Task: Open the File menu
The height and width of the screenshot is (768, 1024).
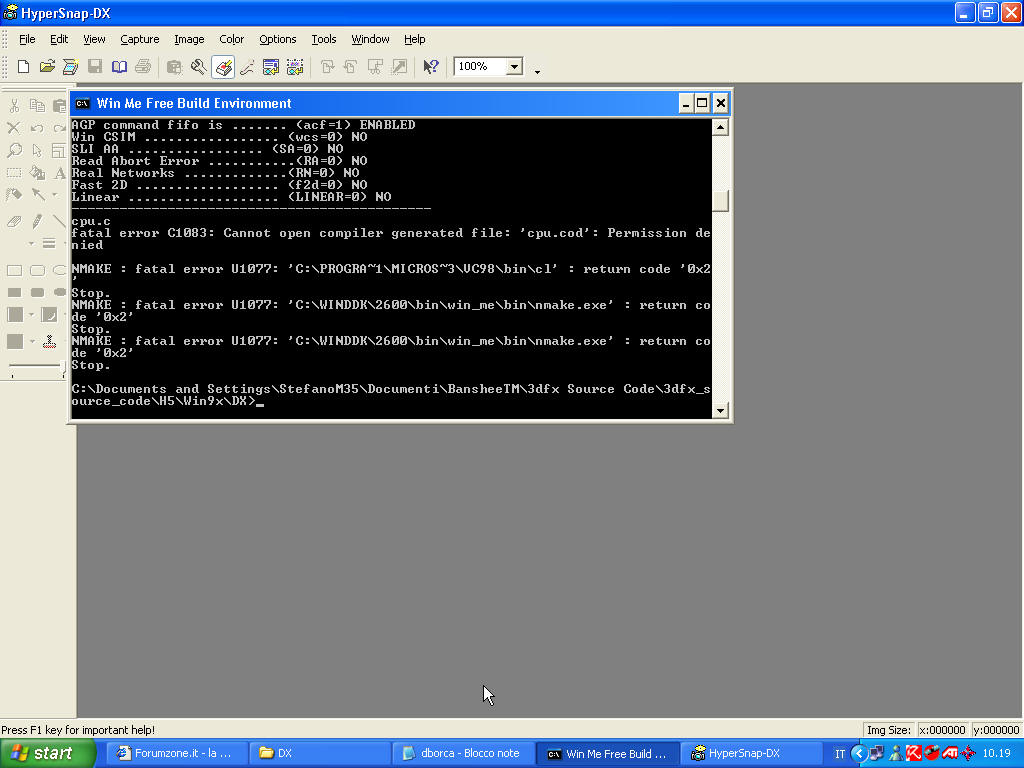Action: click(x=27, y=39)
